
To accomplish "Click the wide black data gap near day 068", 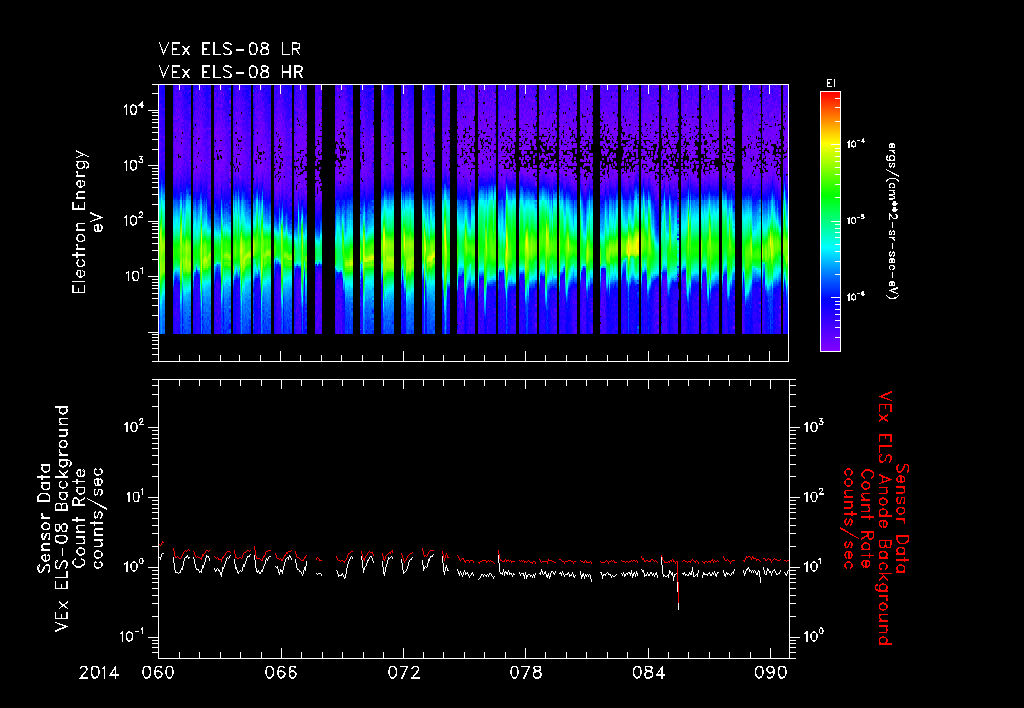I will (328, 209).
